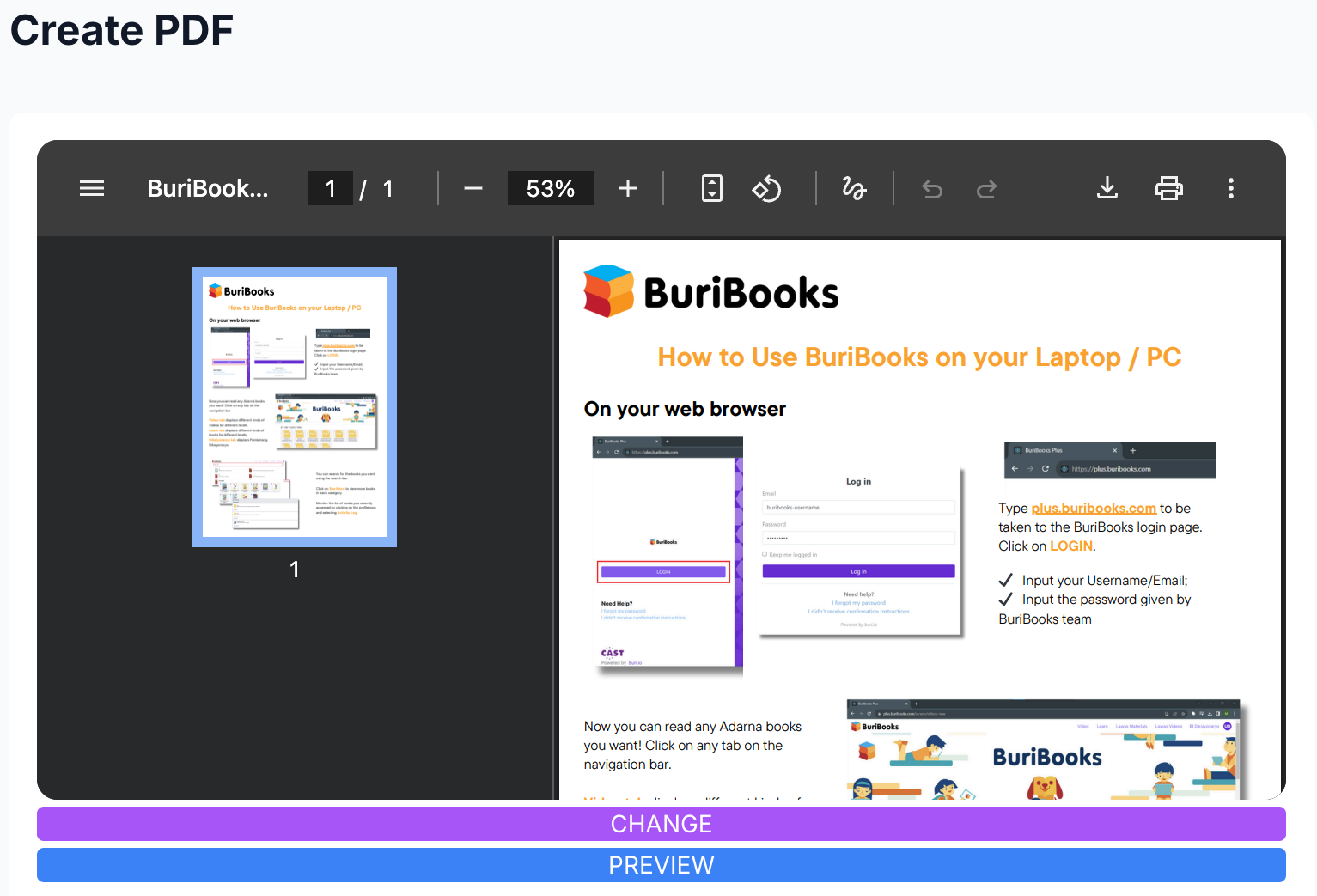
Task: Click the purple CHANGE button
Action: pos(662,824)
